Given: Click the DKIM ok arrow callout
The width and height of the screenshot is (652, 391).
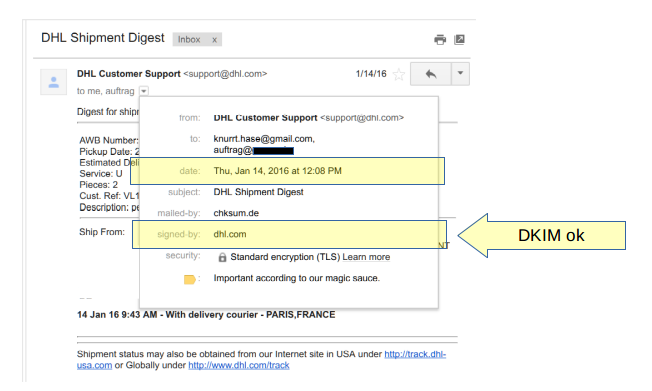Looking at the screenshot, I should 542,235.
